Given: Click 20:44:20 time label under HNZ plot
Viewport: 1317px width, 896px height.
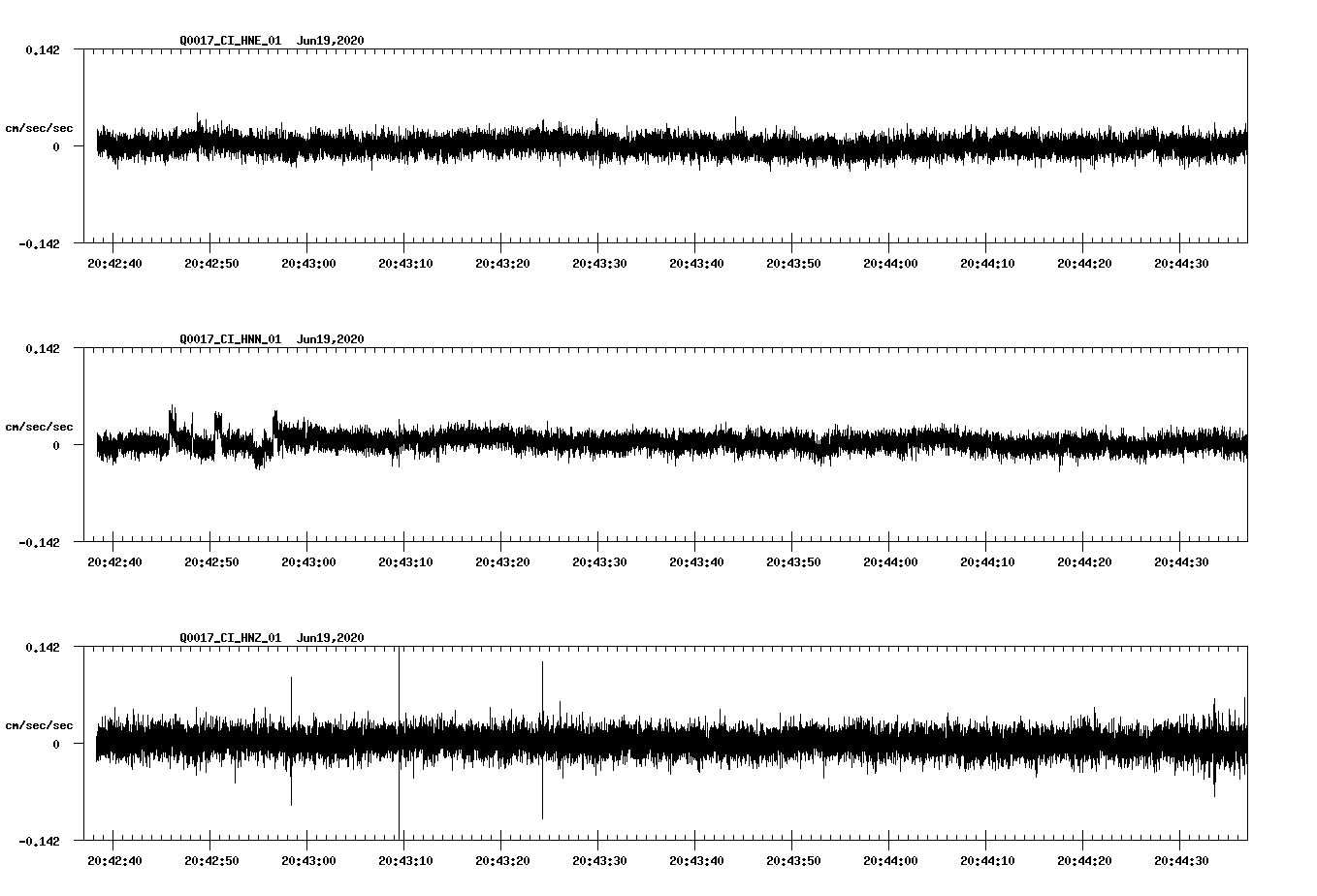Looking at the screenshot, I should click(x=1084, y=861).
